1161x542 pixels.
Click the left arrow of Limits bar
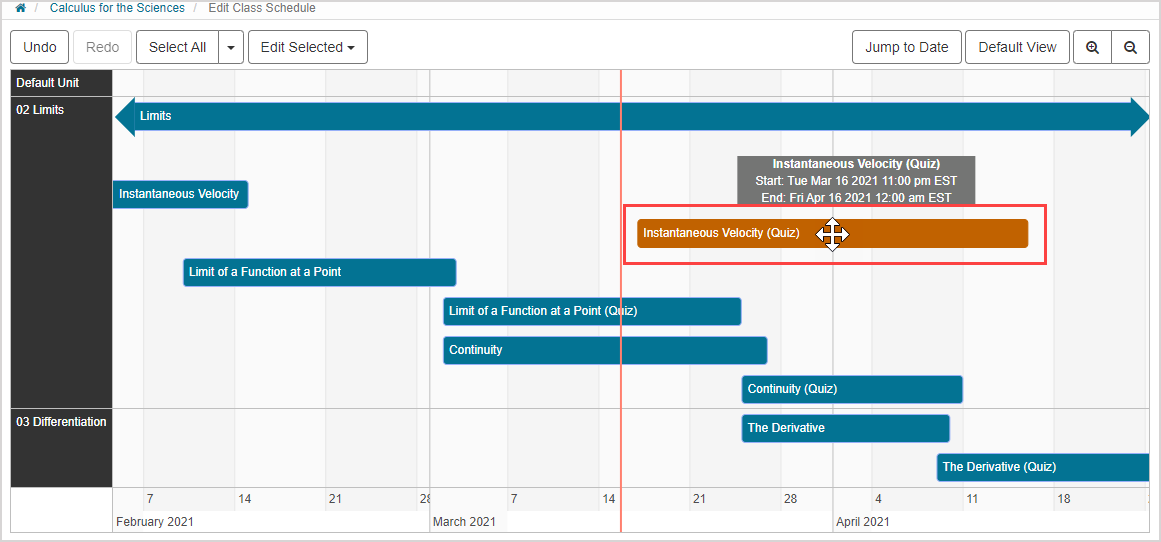click(x=125, y=116)
